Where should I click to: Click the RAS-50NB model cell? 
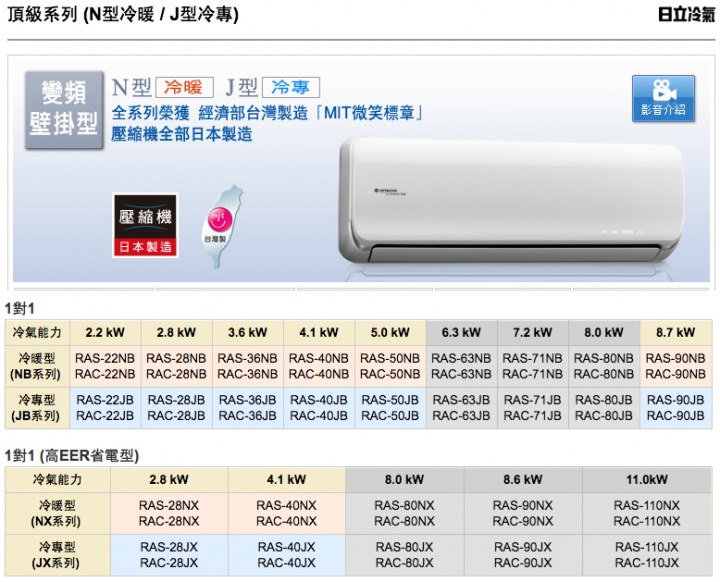pyautogui.click(x=390, y=366)
